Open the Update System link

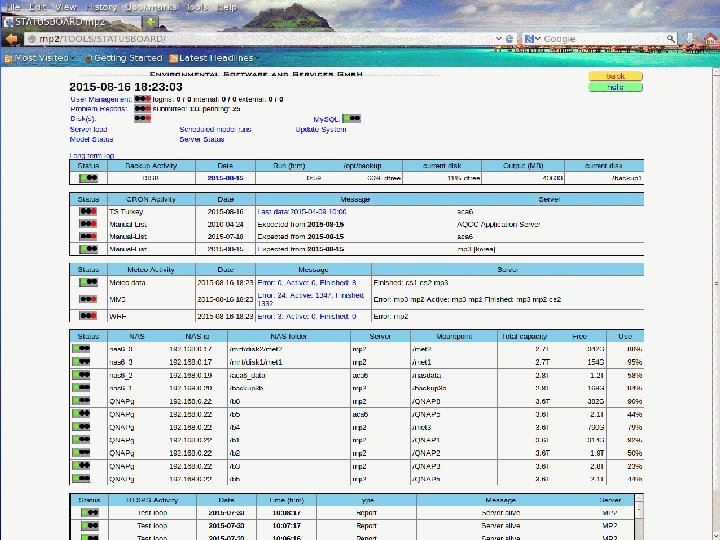point(321,129)
